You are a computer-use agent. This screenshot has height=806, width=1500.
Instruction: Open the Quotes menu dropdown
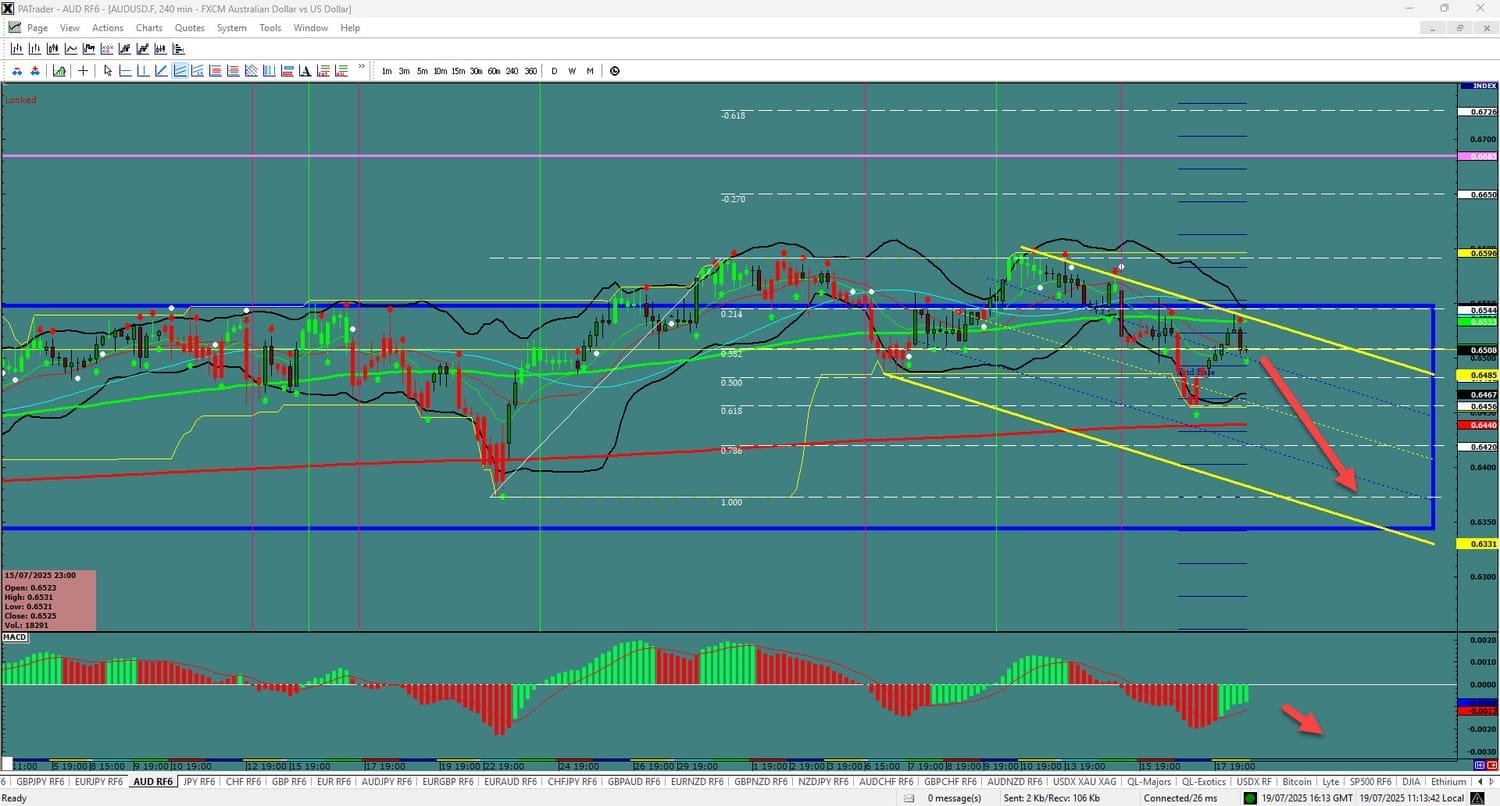pos(190,28)
